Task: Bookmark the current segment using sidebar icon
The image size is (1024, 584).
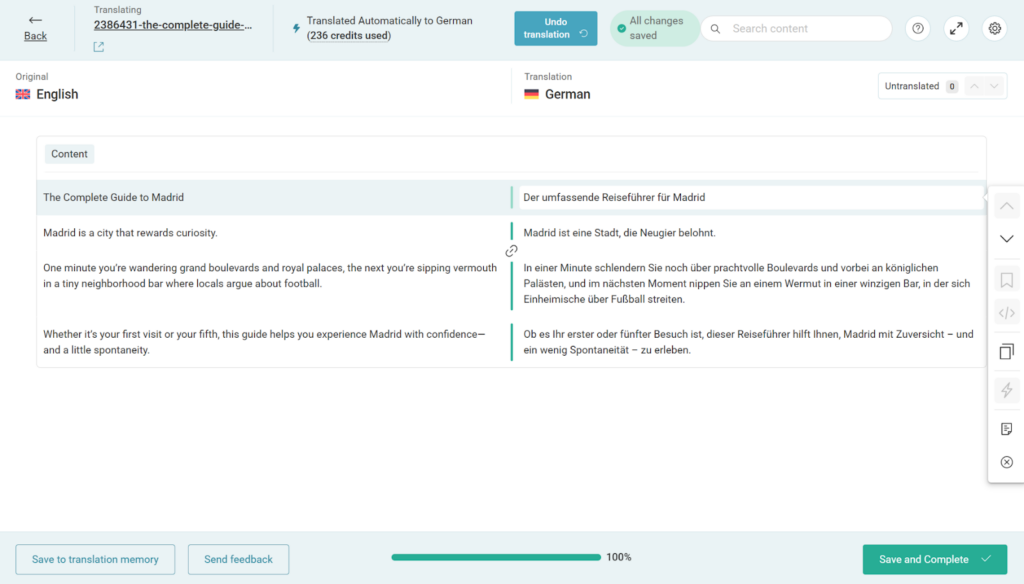Action: click(x=1006, y=279)
